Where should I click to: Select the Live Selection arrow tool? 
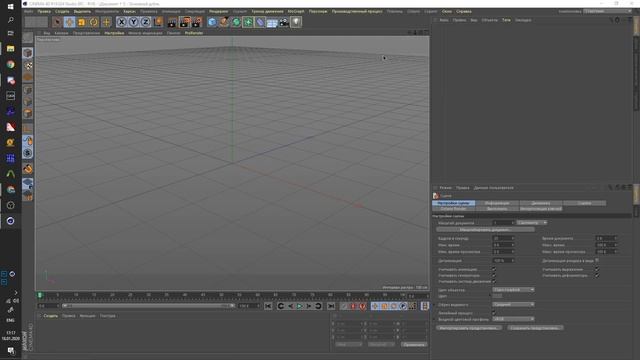57,22
